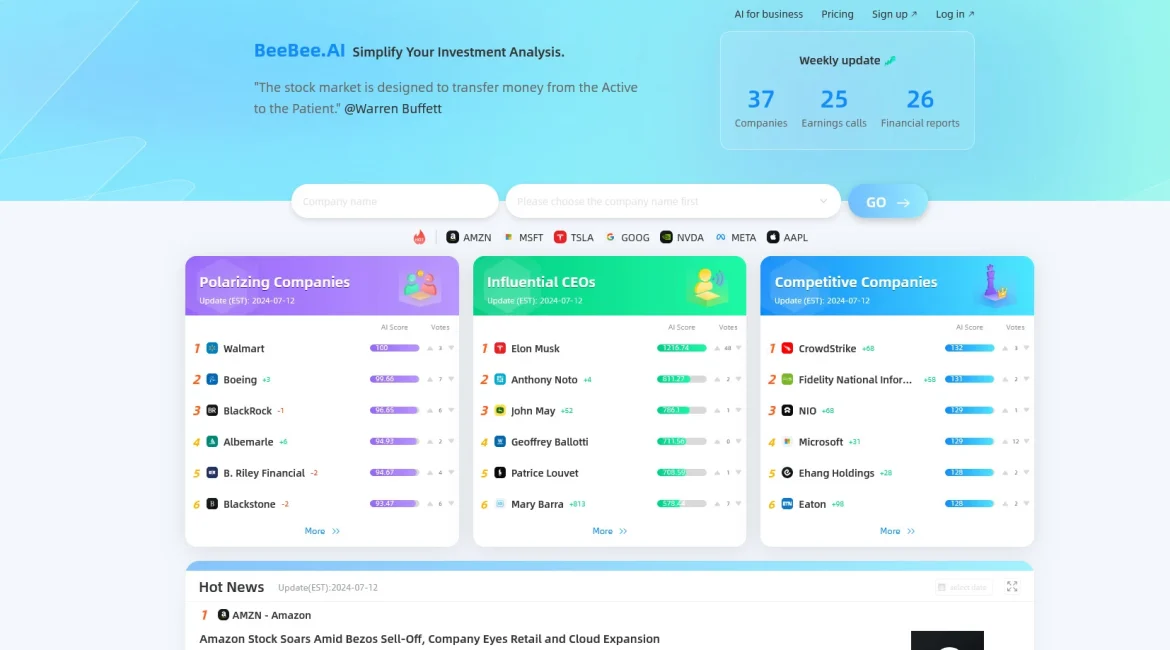Open the company report type dropdown
Image resolution: width=1170 pixels, height=650 pixels.
[x=673, y=201]
